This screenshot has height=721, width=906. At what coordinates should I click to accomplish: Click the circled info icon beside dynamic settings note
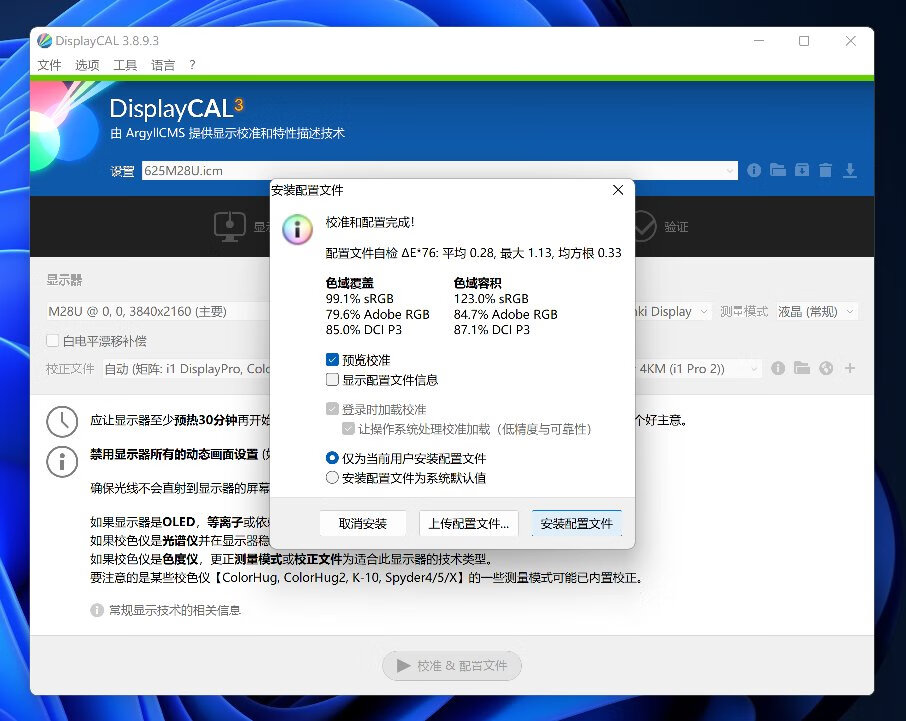coord(62,462)
